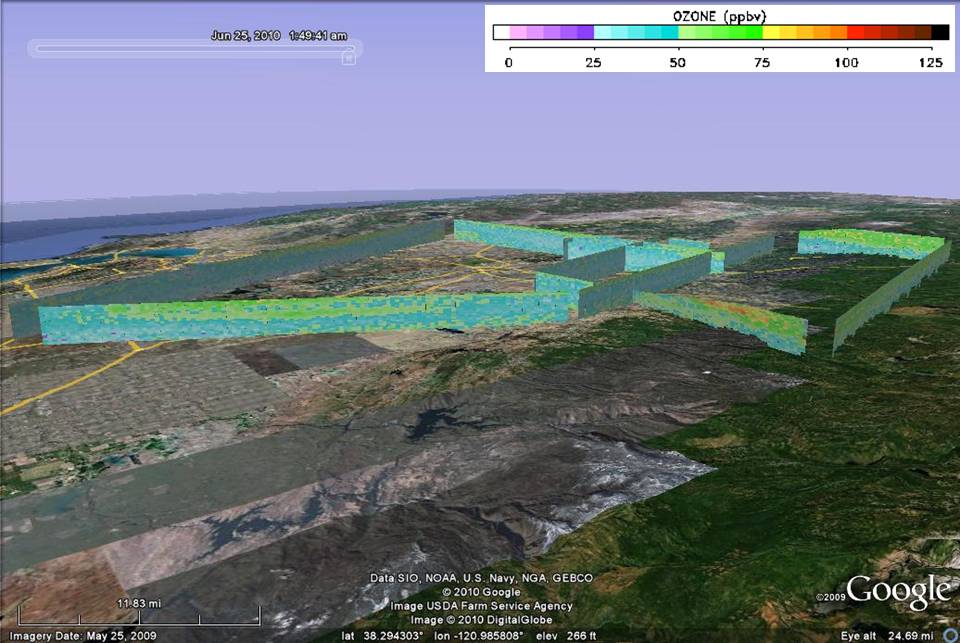Click the ozone legend color bar
960x643 pixels.
tap(721, 32)
